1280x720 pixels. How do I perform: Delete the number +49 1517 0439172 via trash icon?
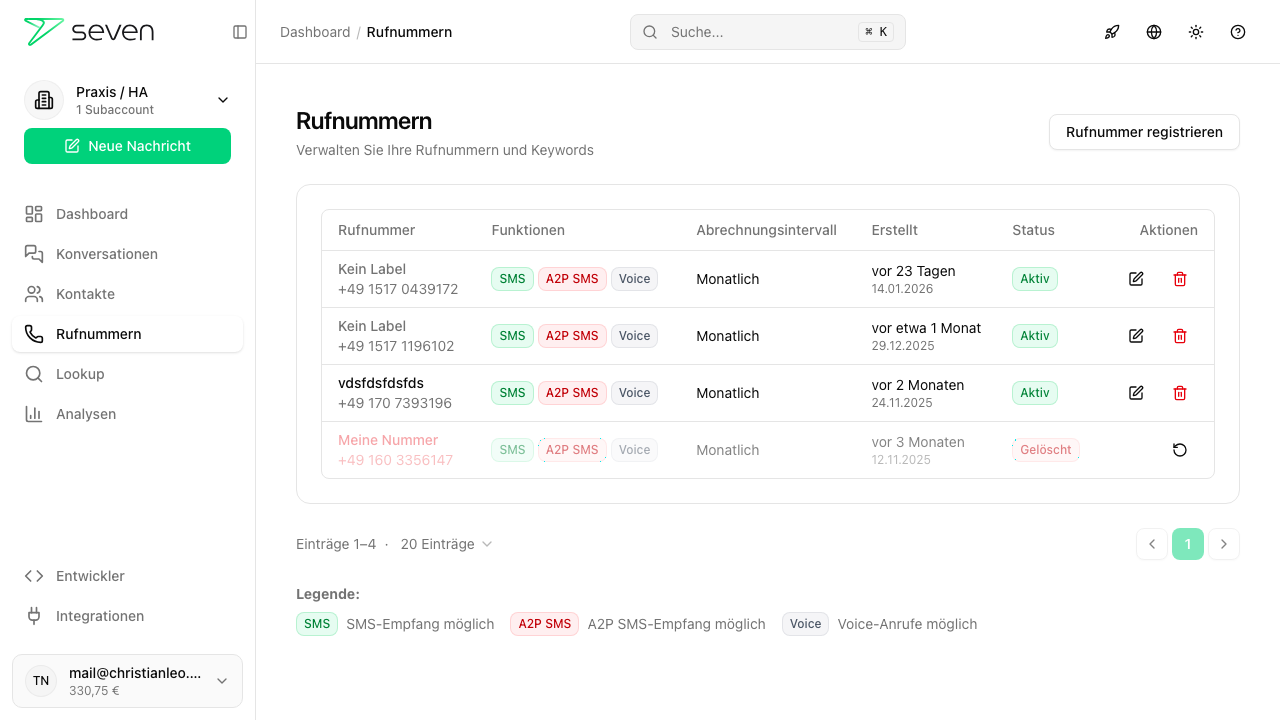click(1180, 279)
